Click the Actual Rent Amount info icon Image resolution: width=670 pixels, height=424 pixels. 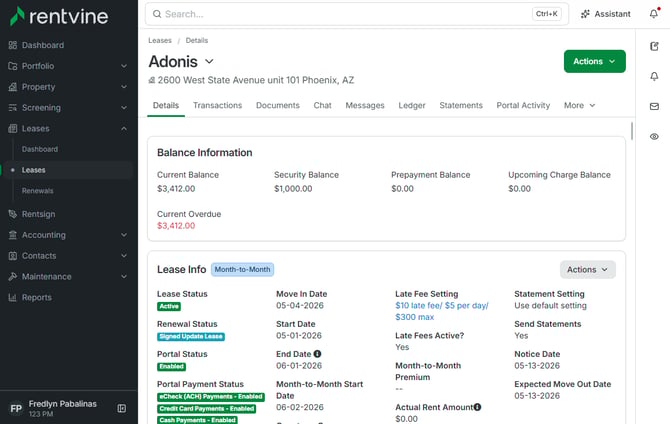point(477,407)
